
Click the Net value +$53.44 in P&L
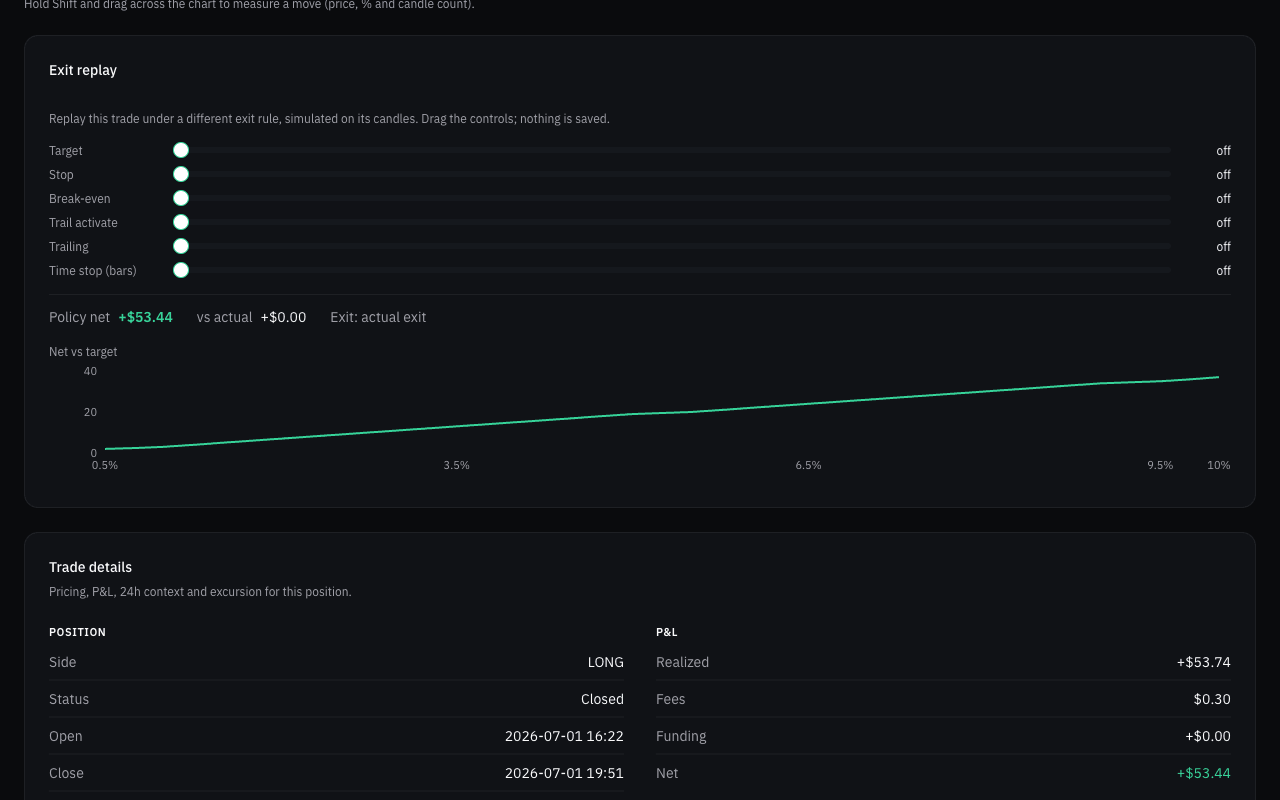[x=1204, y=773]
